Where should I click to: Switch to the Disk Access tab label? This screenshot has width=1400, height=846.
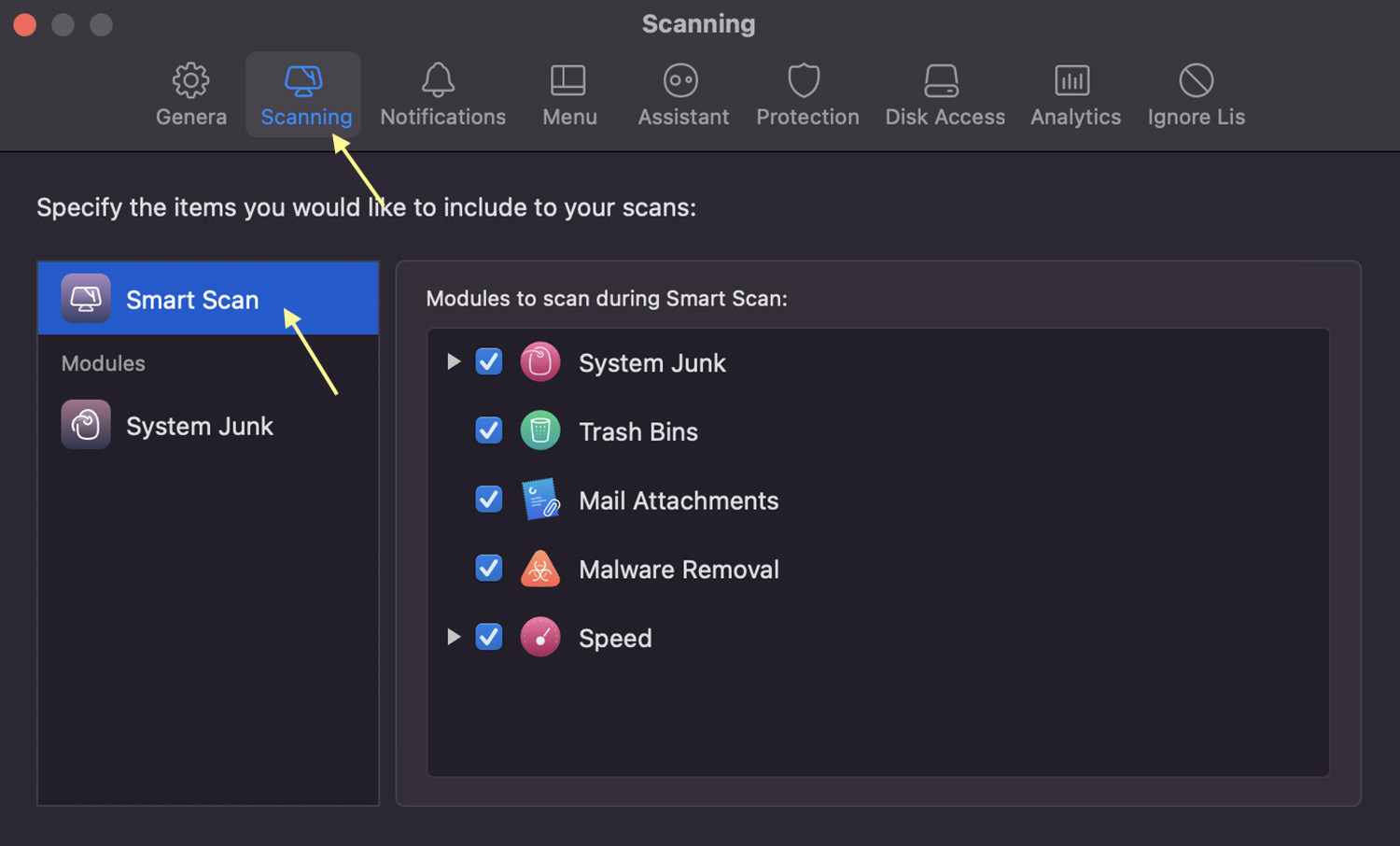tap(945, 117)
